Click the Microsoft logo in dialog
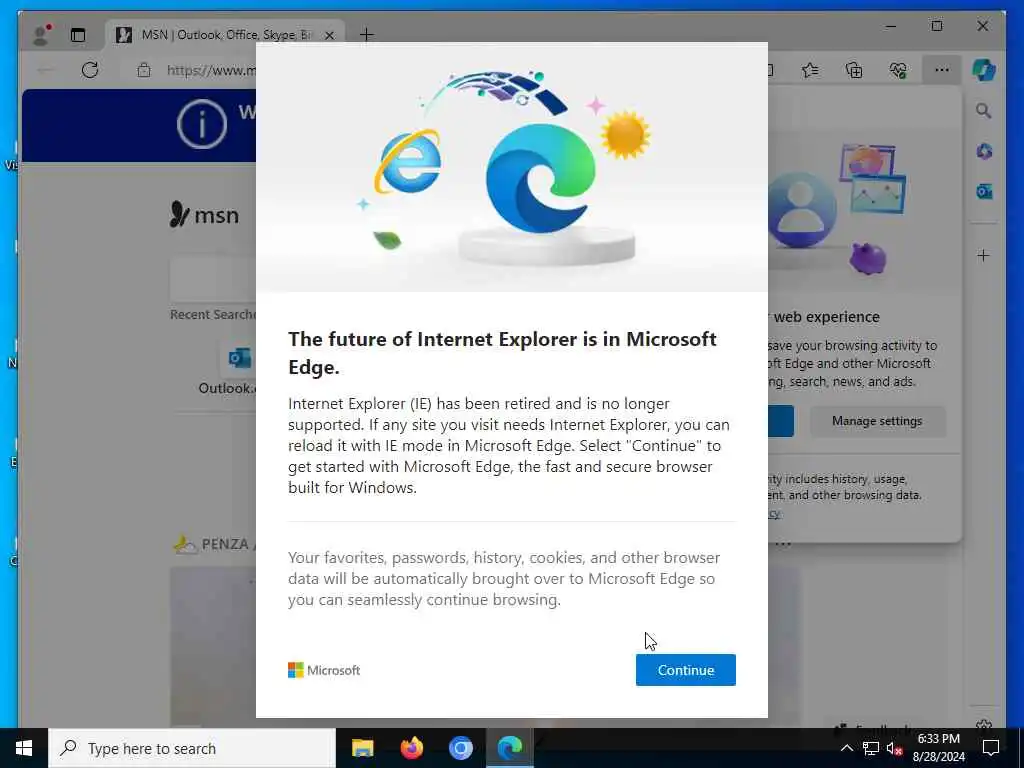1024x768 pixels. coord(324,670)
